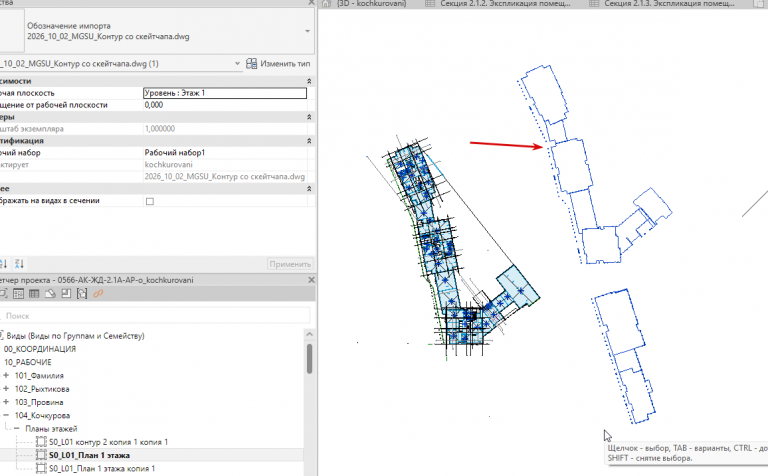Select the 103_Провина tree item
This screenshot has width=768, height=476.
(39, 402)
